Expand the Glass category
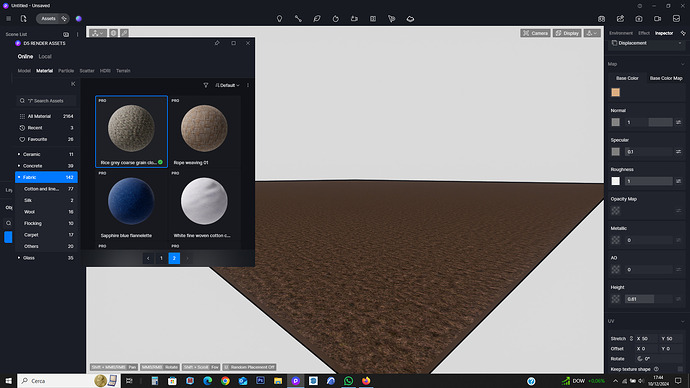Viewport: 690px width, 388px height. click(19, 258)
